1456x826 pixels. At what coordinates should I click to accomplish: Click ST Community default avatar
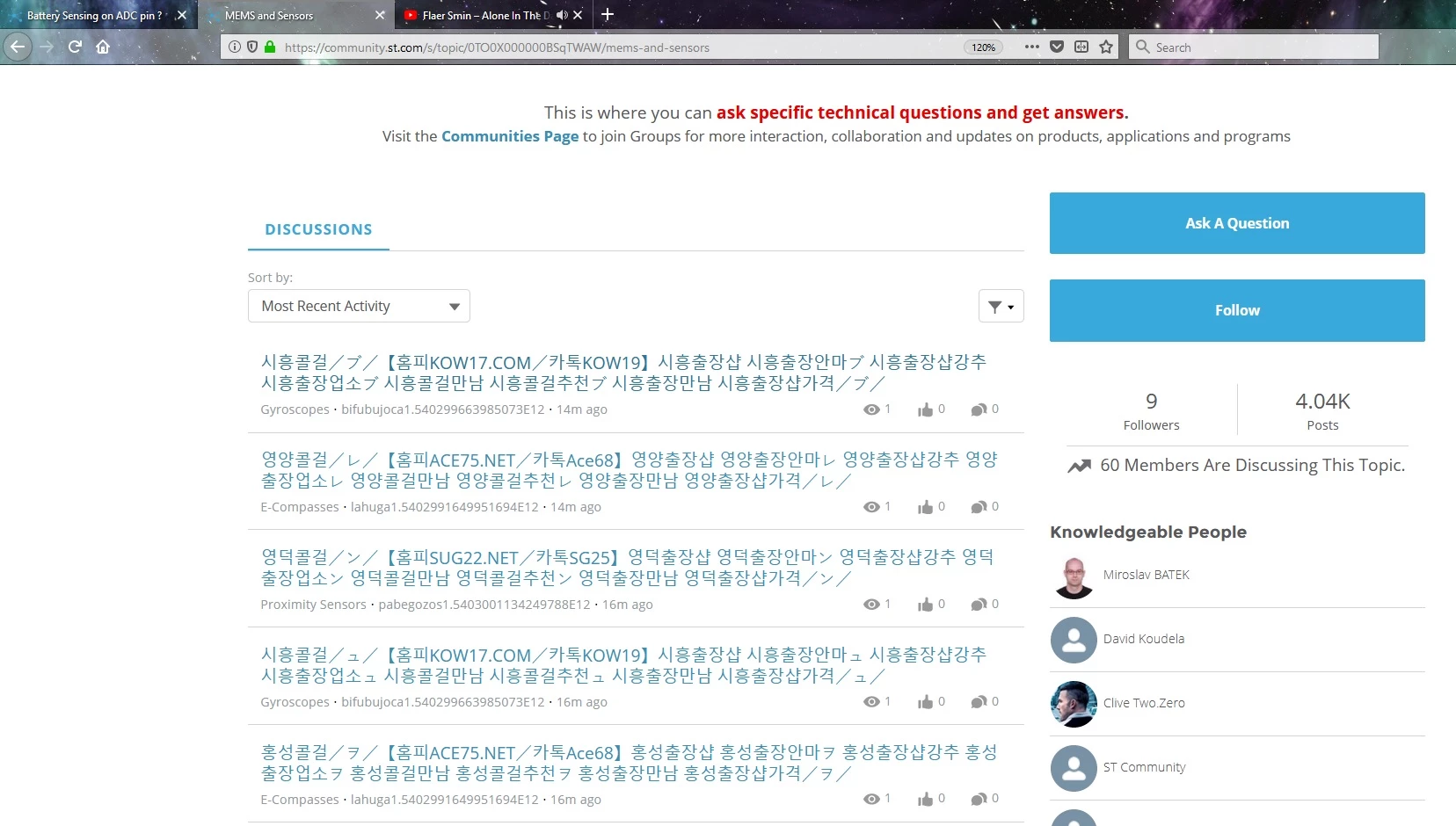[x=1074, y=769]
